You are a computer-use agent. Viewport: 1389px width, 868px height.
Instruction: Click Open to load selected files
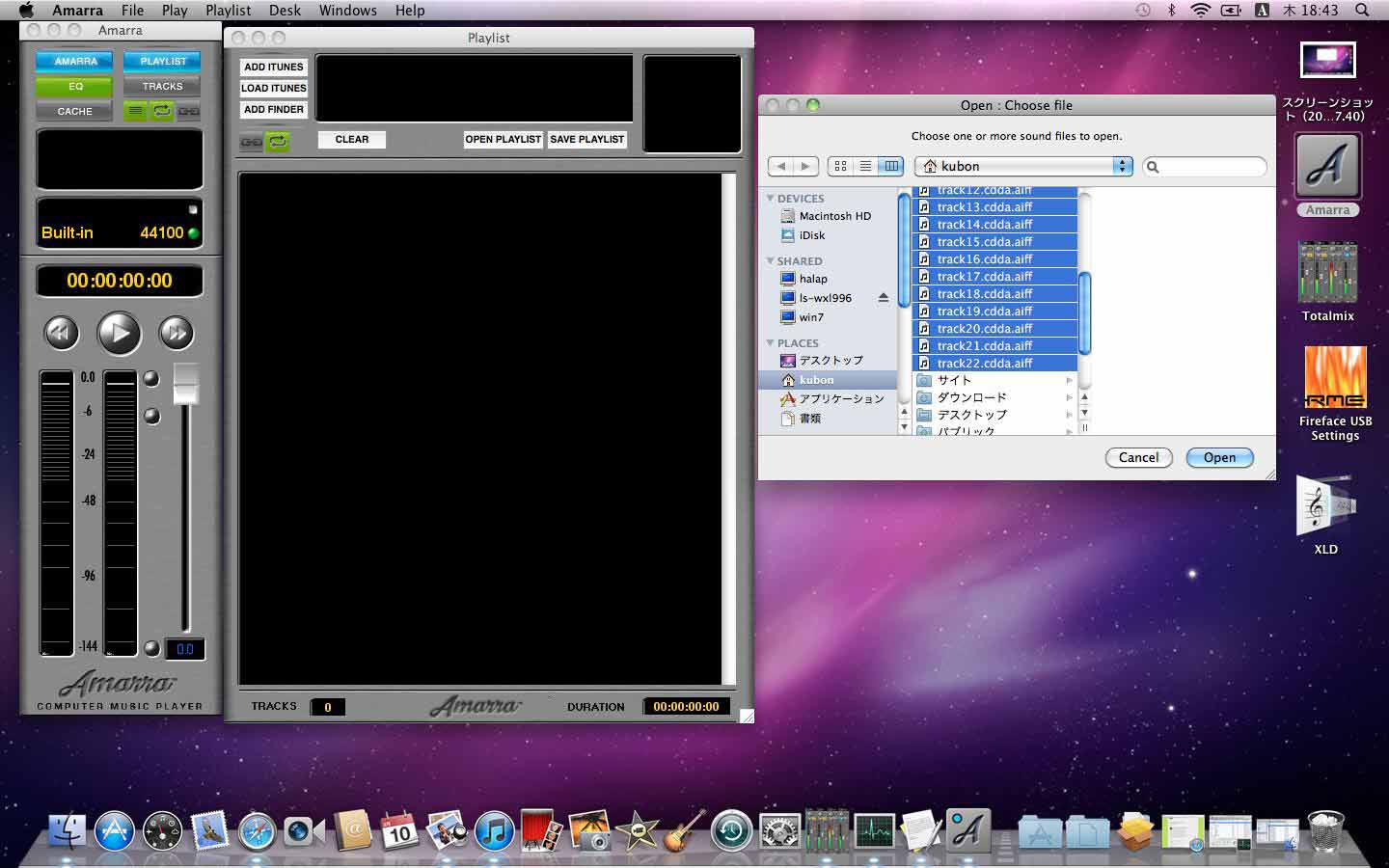point(1219,457)
